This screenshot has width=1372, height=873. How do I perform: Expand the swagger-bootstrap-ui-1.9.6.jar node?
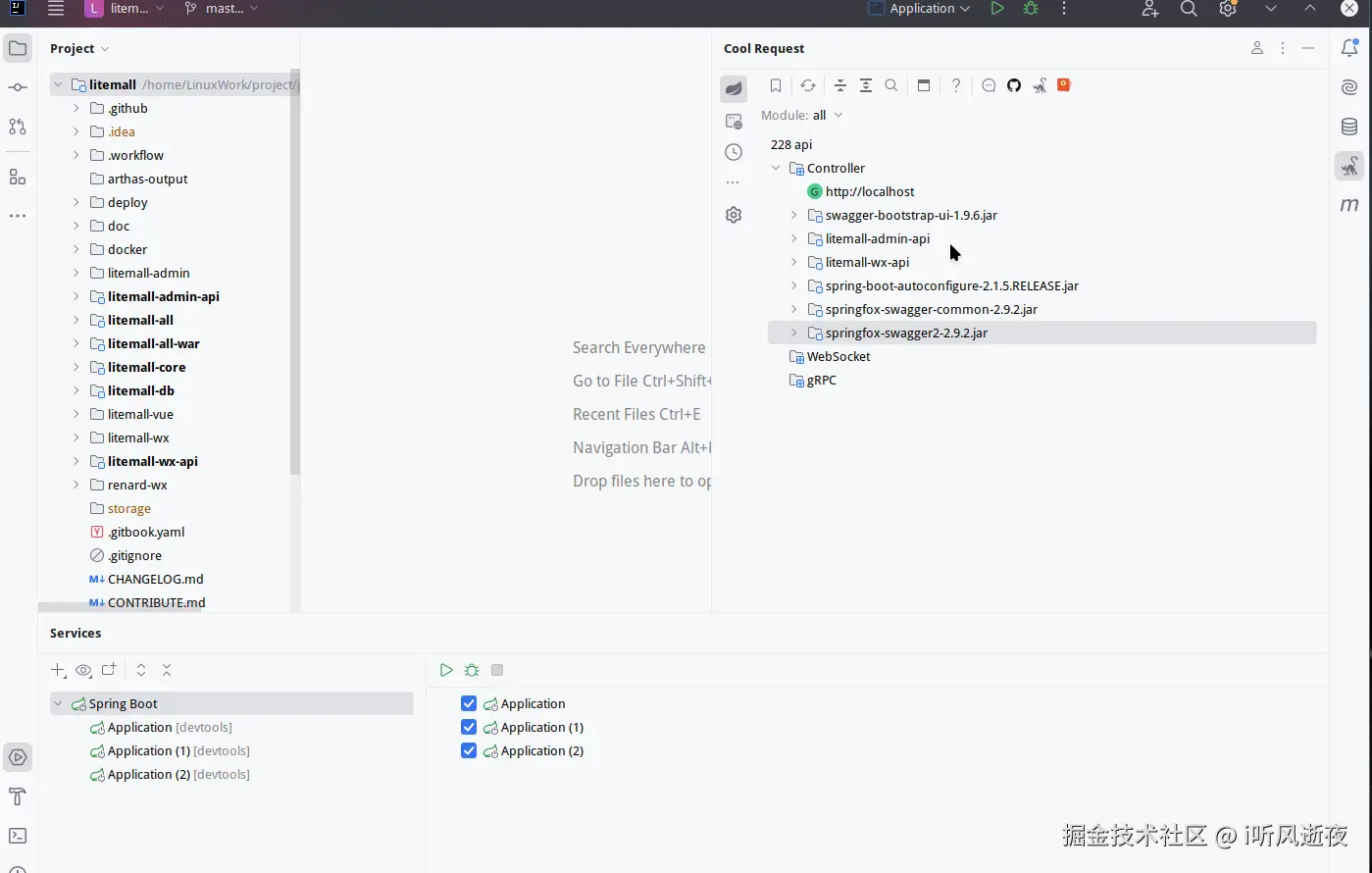[x=794, y=215]
